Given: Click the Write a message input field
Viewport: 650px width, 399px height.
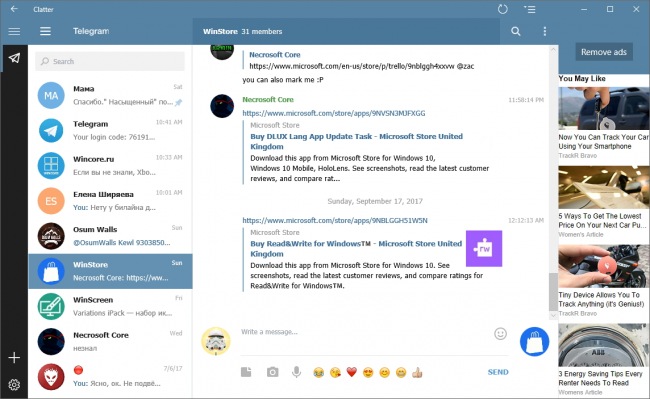Looking at the screenshot, I should click(365, 332).
